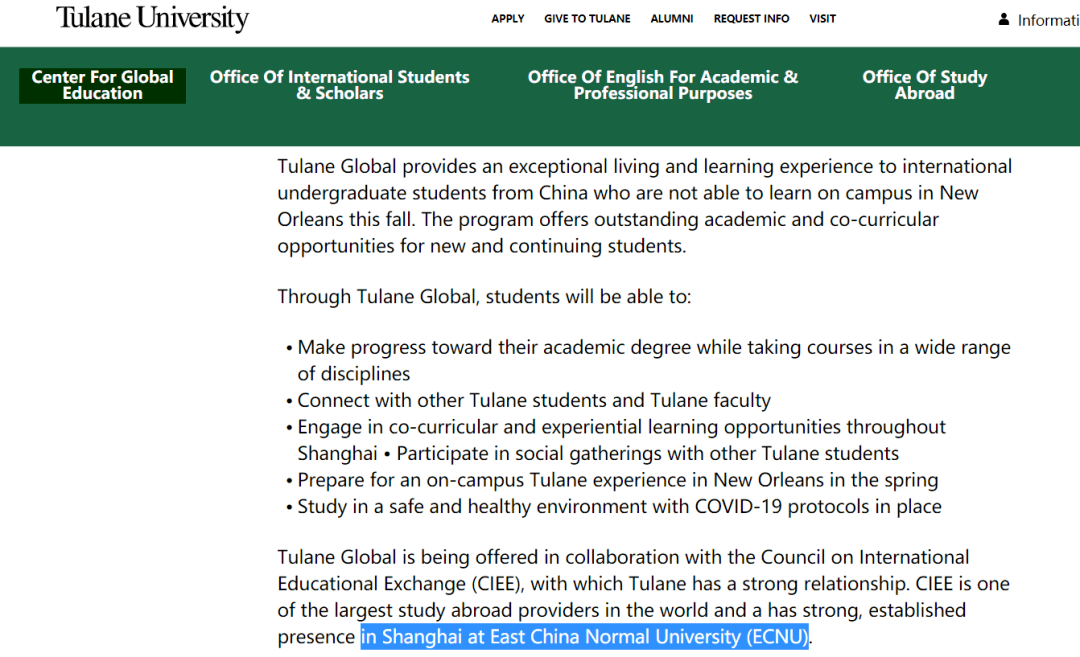Select the Center For Global Education tab
Viewport: 1080px width, 657px height.
[102, 85]
